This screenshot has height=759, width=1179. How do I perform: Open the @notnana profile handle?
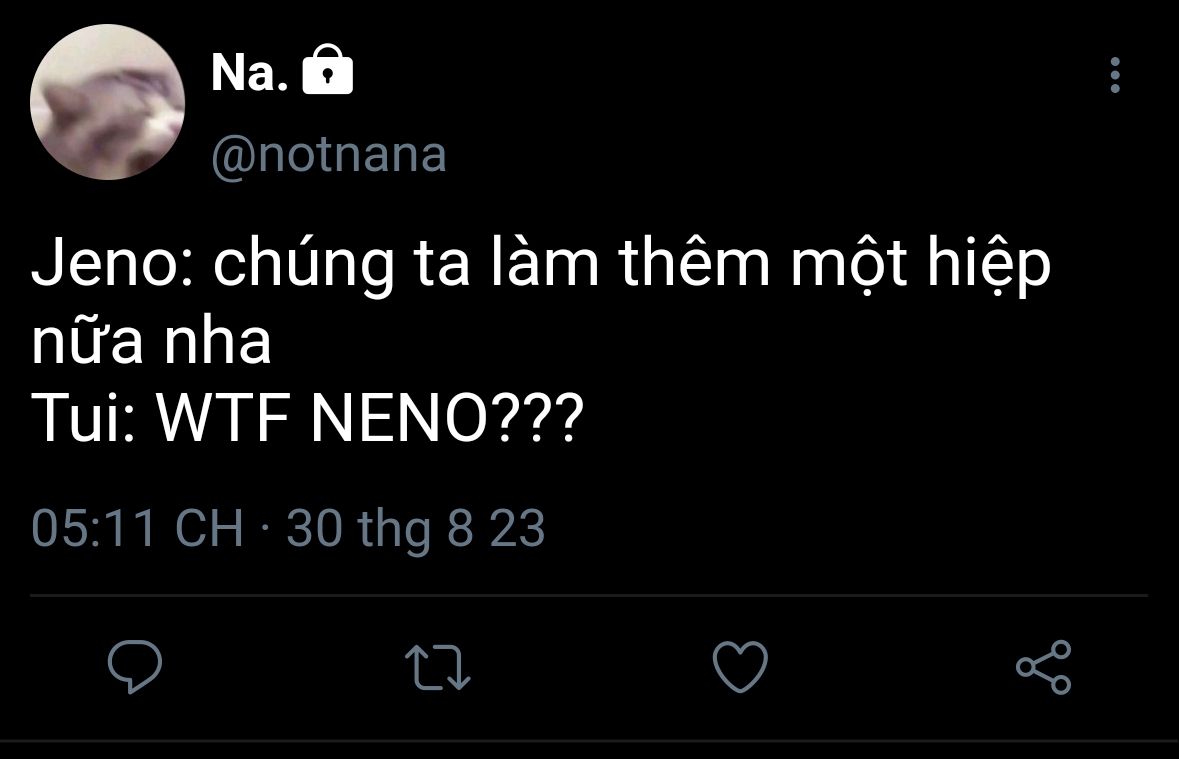coord(329,155)
